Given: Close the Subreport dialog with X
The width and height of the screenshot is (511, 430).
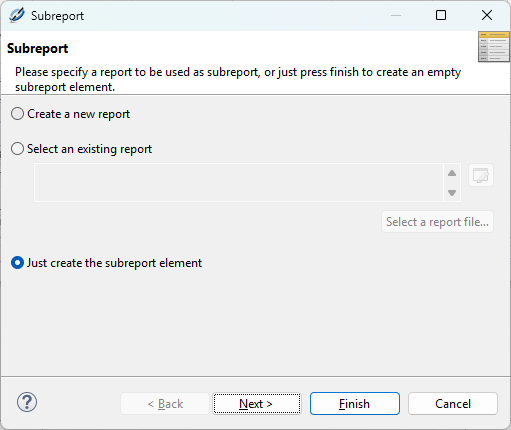Looking at the screenshot, I should [487, 15].
